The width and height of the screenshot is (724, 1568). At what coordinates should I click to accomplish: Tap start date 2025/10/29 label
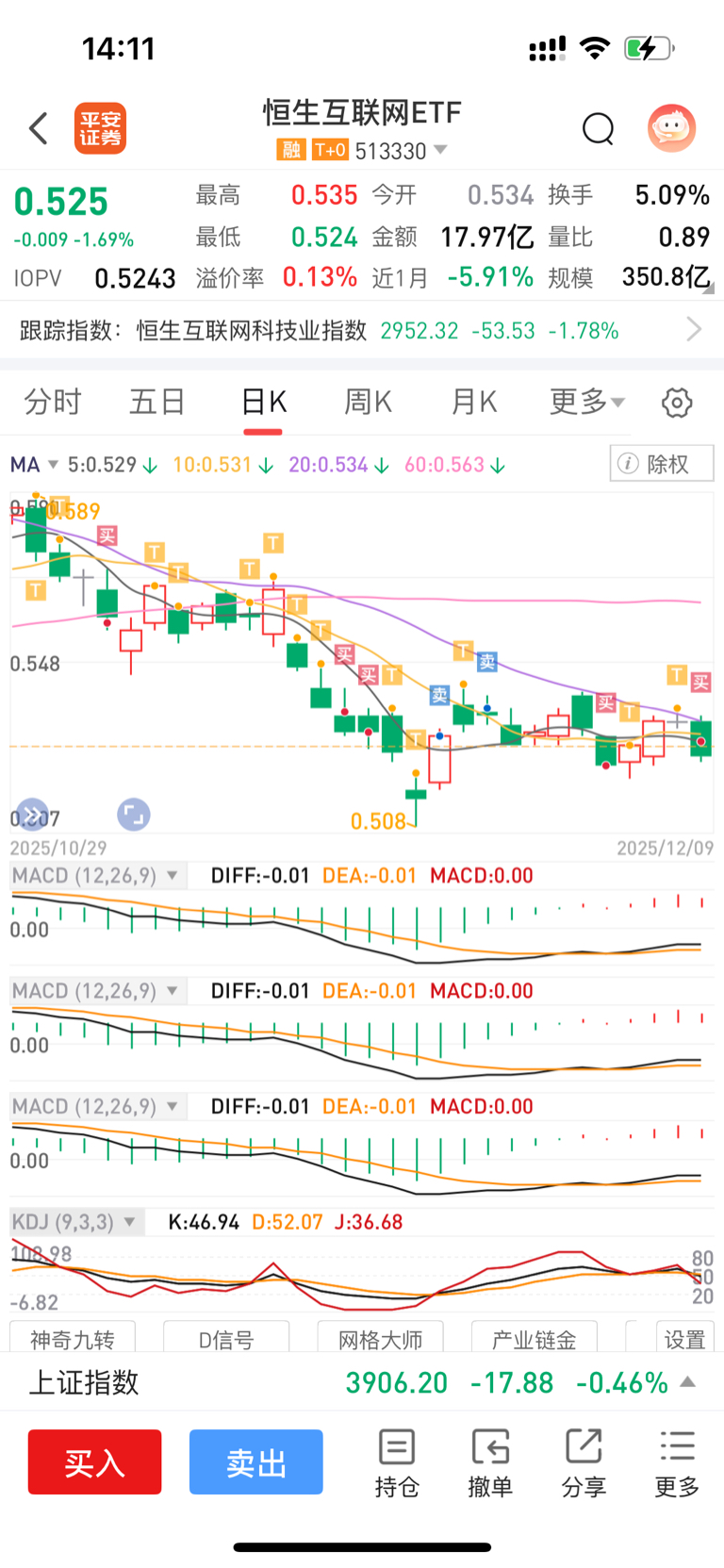58,848
